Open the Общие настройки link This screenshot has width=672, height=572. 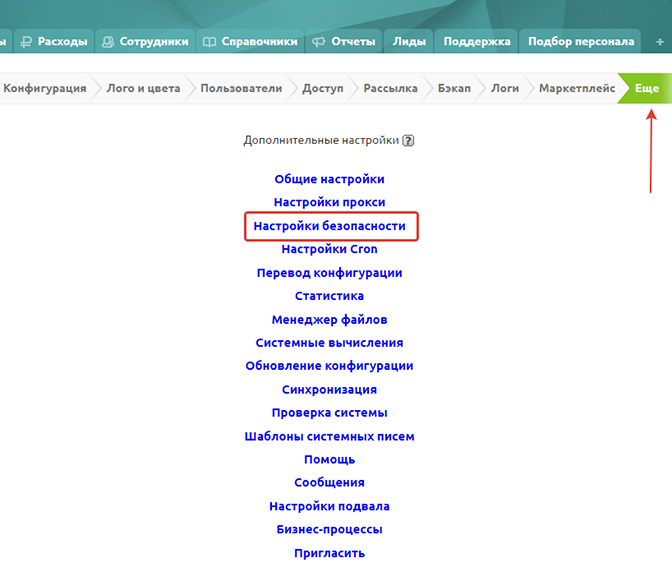coord(329,179)
